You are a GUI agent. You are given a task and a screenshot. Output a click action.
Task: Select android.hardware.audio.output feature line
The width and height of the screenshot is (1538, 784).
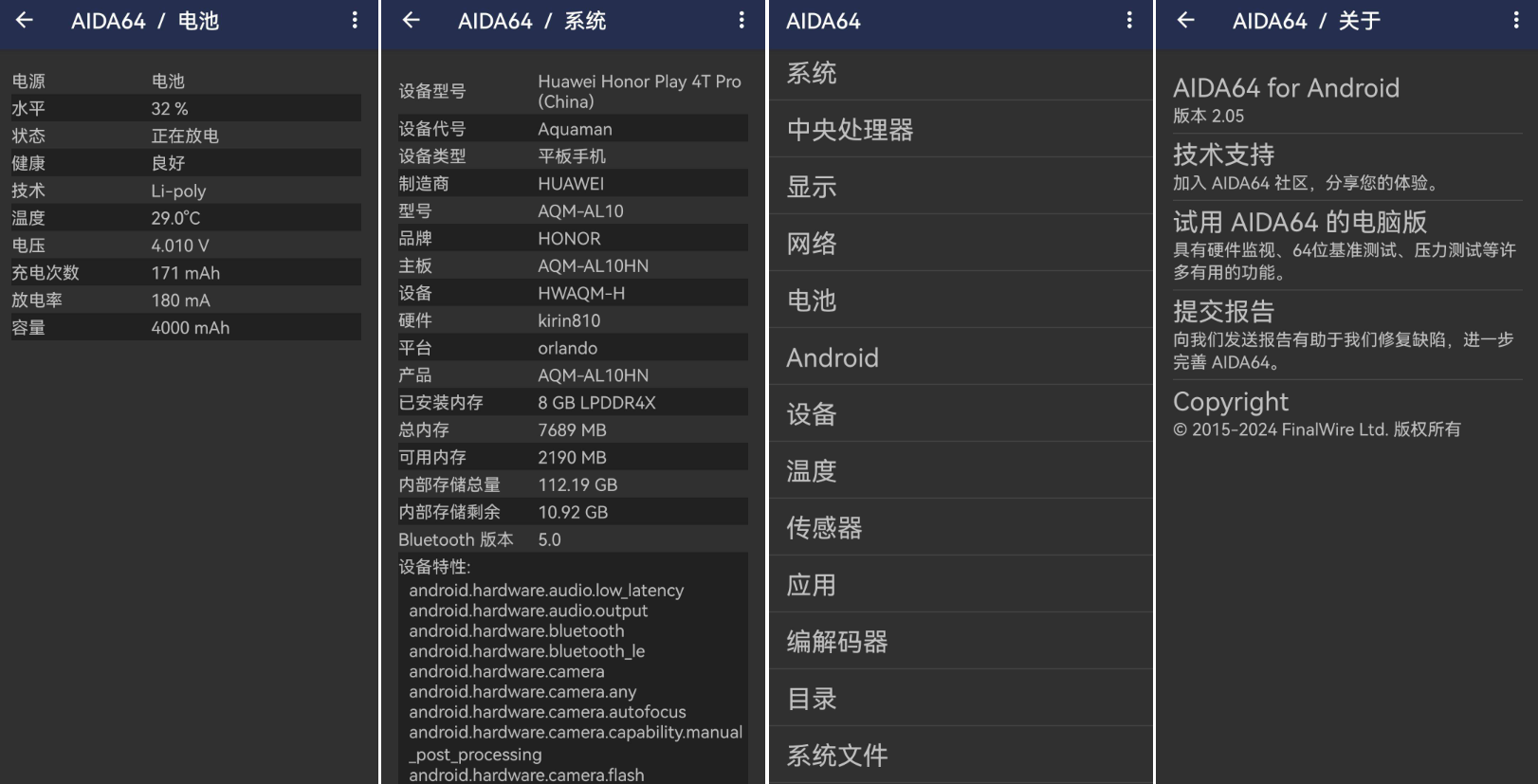tap(528, 611)
